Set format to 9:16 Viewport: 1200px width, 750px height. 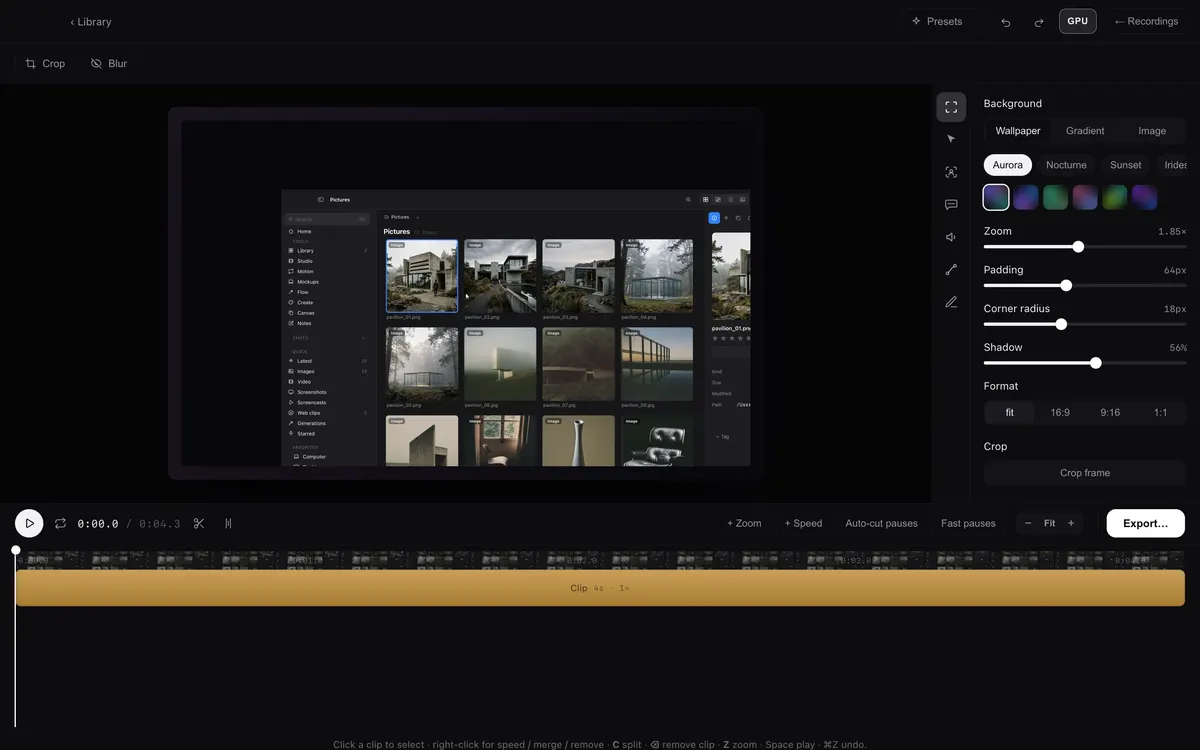tap(1110, 412)
